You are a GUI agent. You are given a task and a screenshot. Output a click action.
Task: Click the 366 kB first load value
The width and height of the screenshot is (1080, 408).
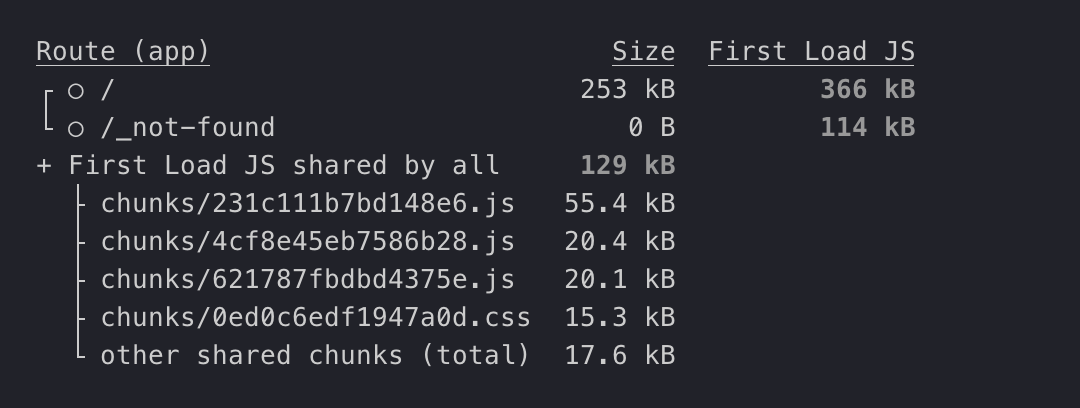867,90
